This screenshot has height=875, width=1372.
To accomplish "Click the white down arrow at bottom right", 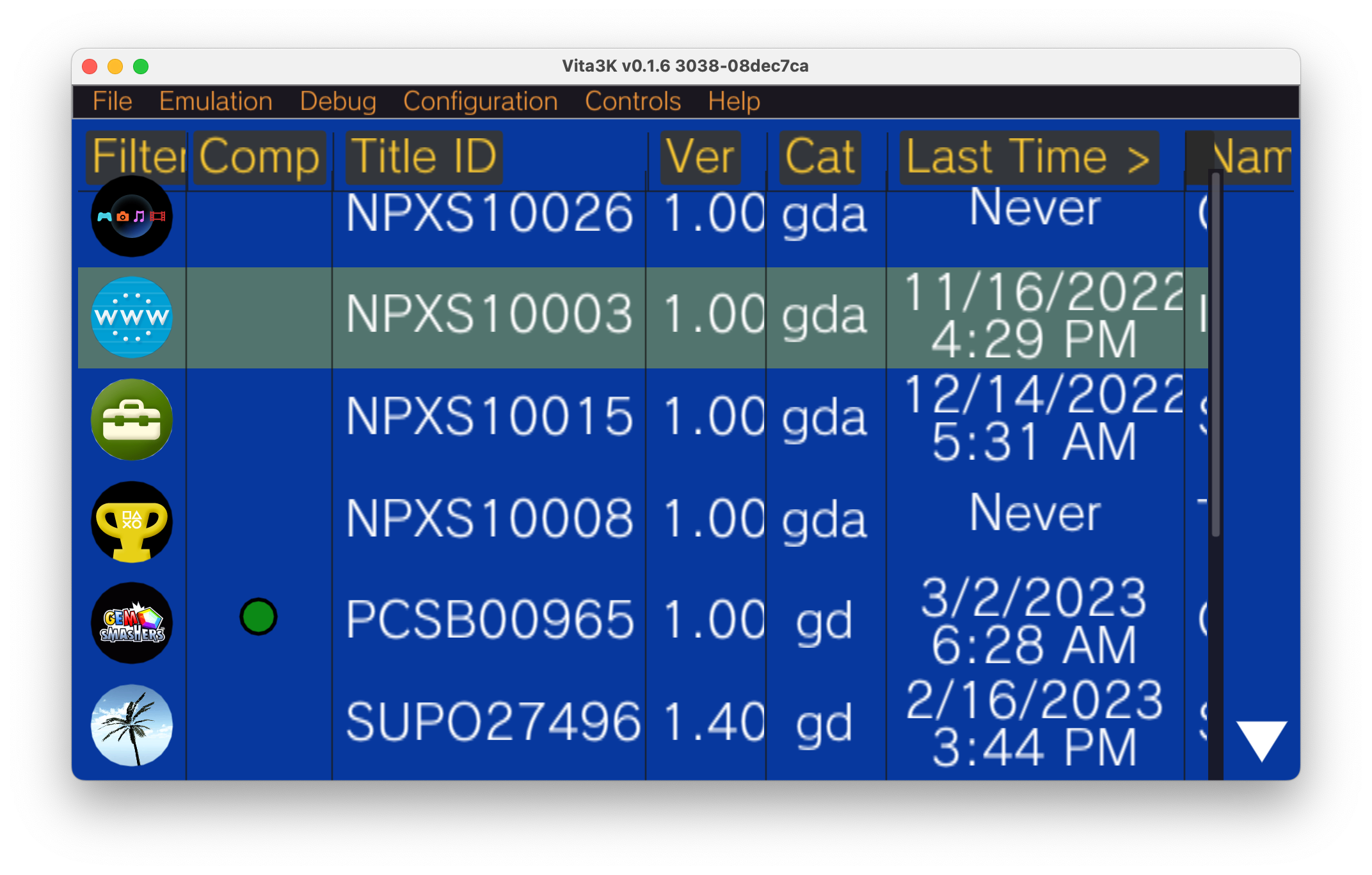I will 1261,741.
